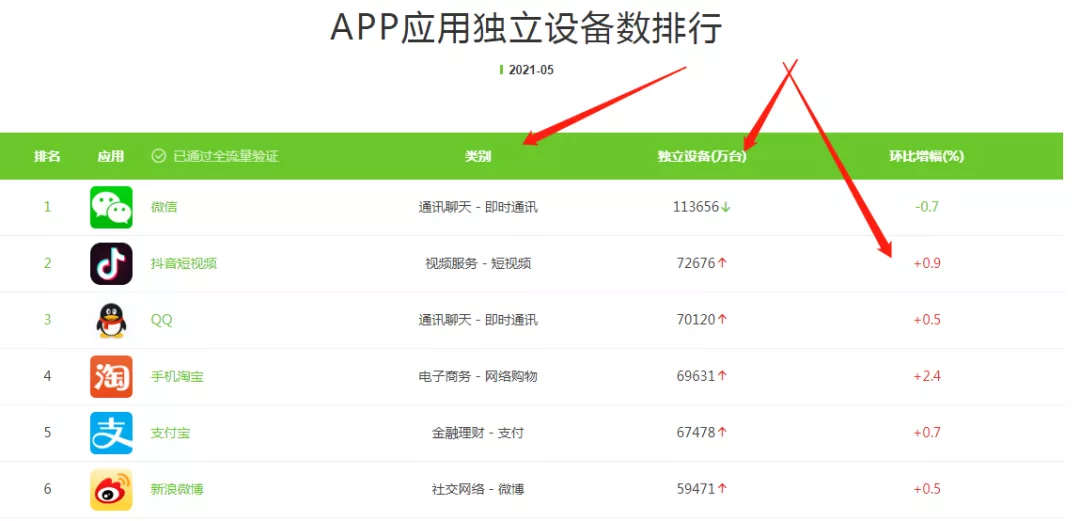Click rank number 5
The width and height of the screenshot is (1080, 521).
[48, 433]
